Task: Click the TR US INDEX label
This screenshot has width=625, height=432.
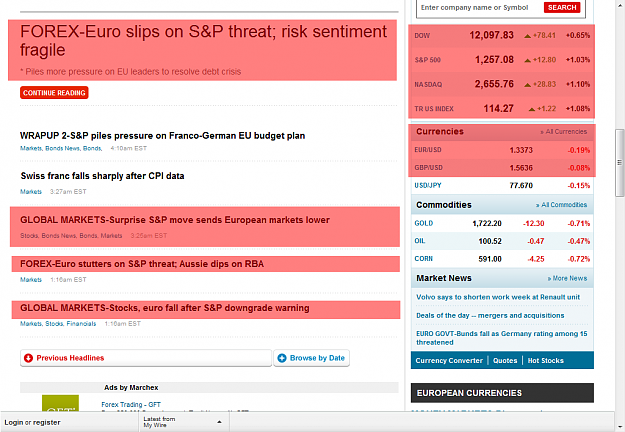Action: click(x=434, y=109)
